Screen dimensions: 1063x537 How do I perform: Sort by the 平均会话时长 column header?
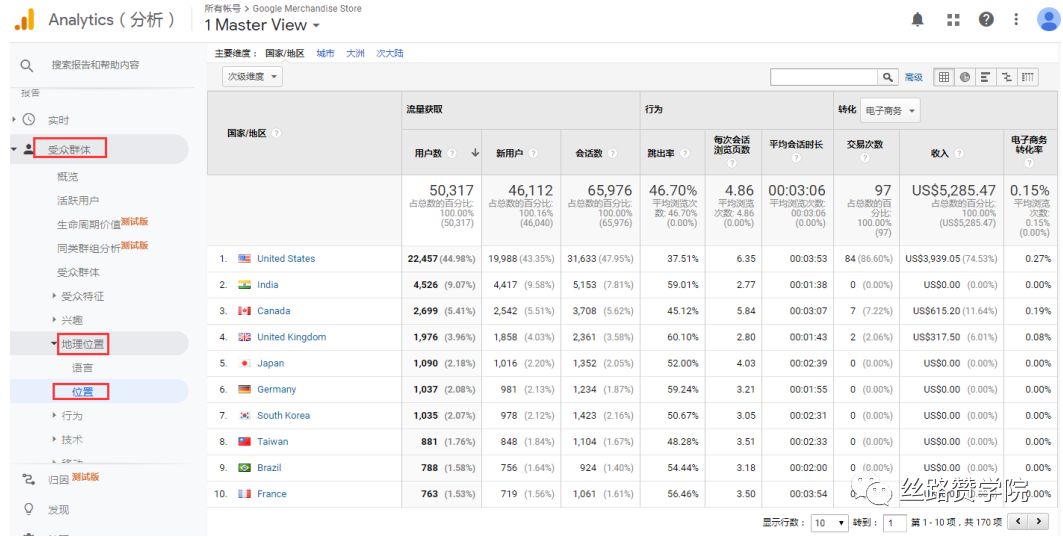click(x=796, y=144)
